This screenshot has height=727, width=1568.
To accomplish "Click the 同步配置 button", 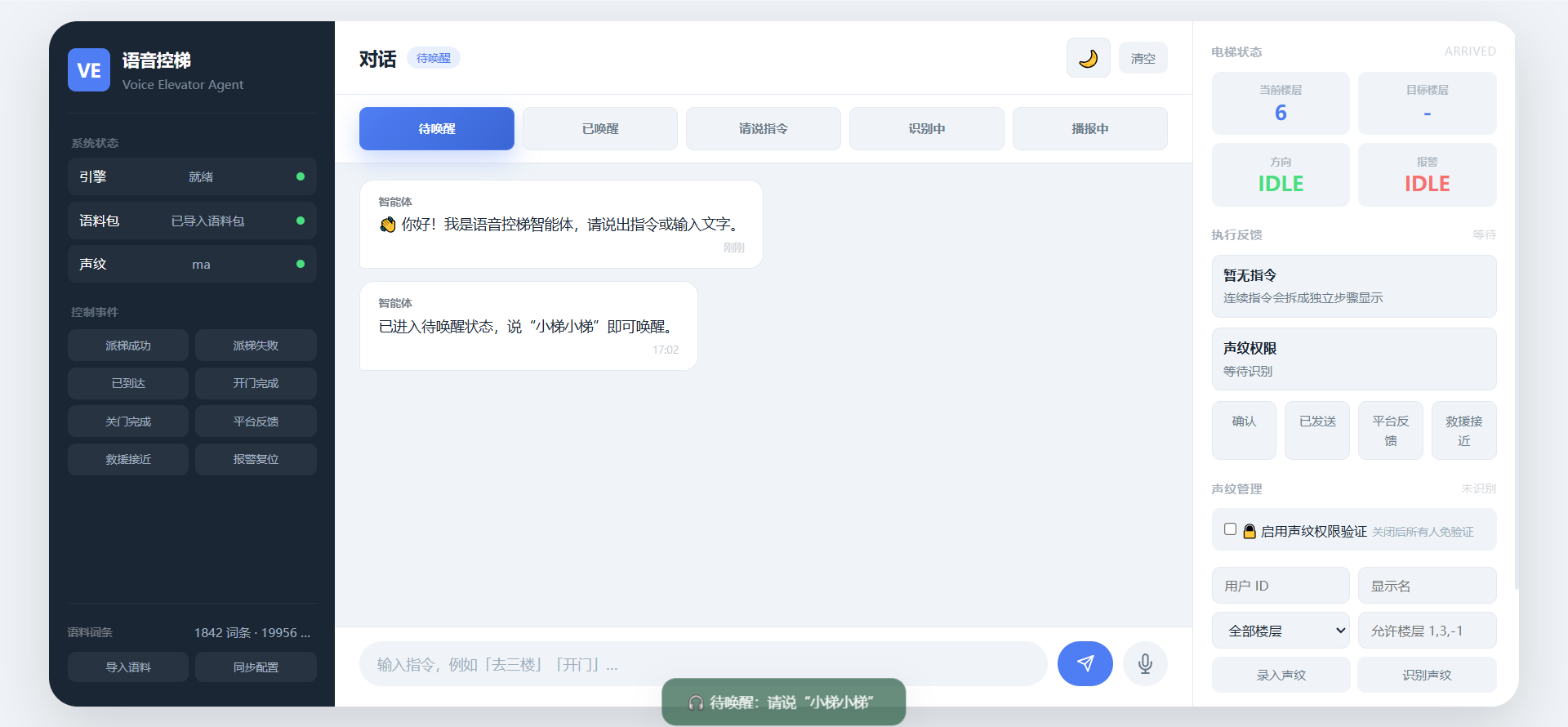I will pyautogui.click(x=256, y=667).
